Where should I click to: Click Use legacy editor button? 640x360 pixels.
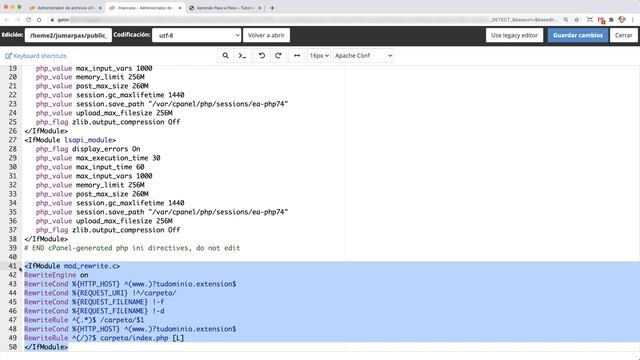[x=514, y=35]
